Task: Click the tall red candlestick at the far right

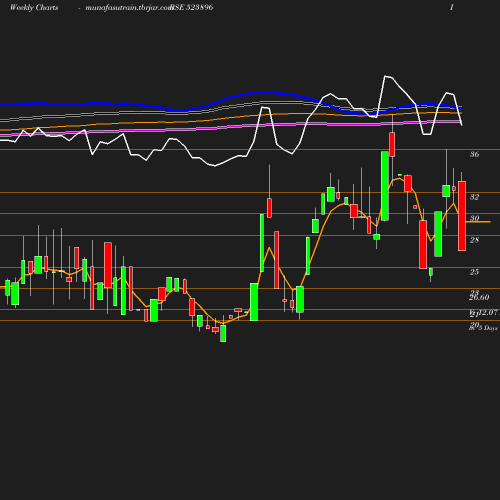Action: tap(462, 216)
